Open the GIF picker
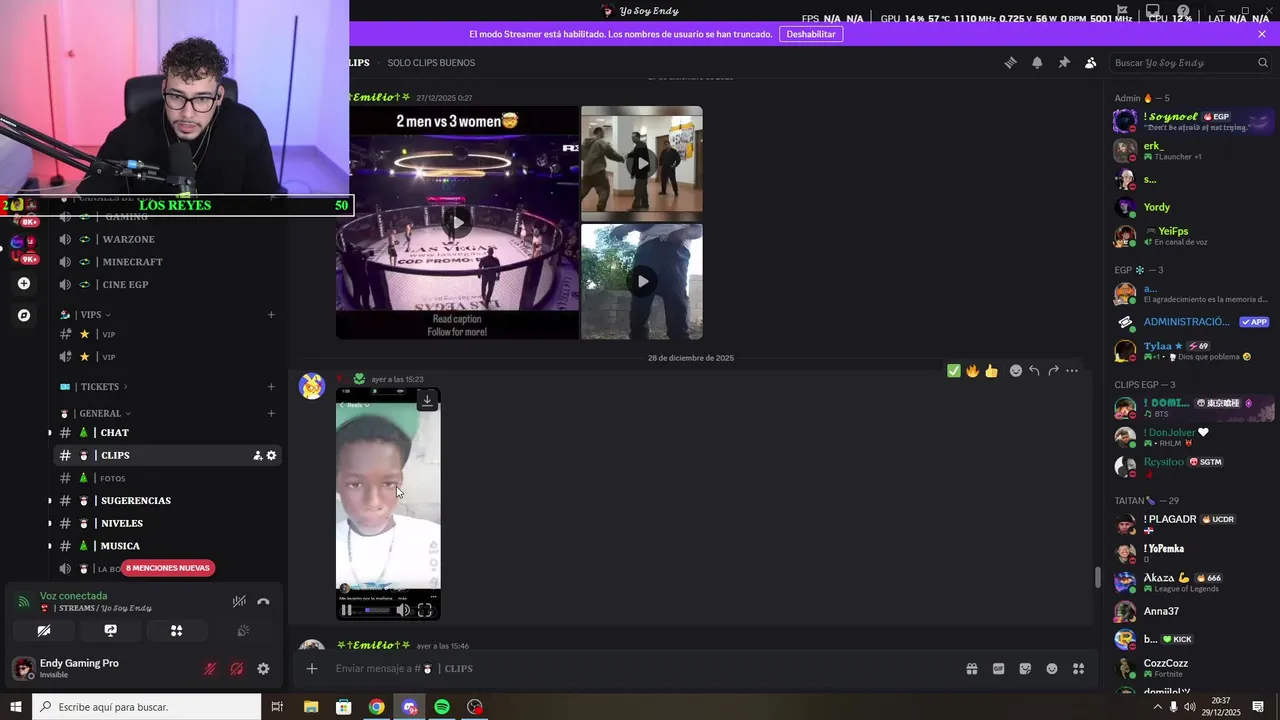The width and height of the screenshot is (1280, 720). point(998,668)
